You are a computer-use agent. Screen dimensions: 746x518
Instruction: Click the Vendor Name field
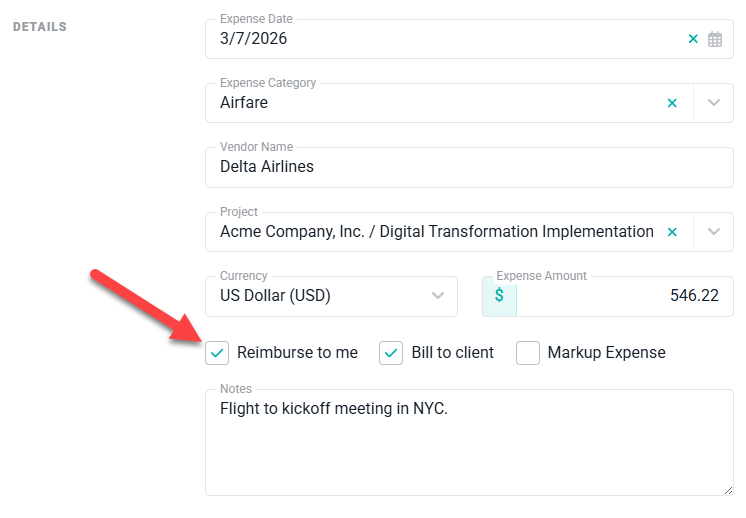468,167
